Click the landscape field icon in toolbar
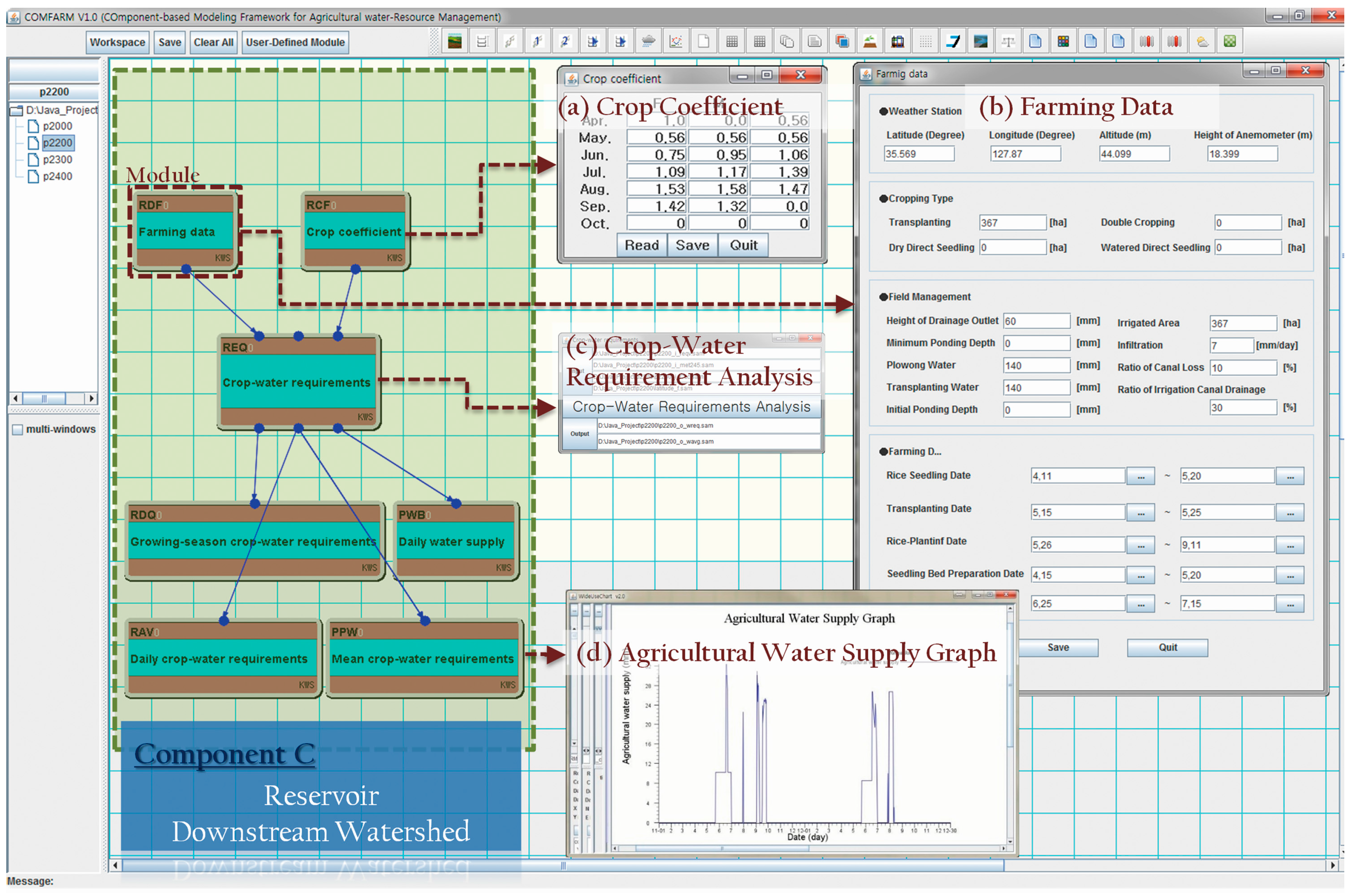The height and width of the screenshot is (896, 1354). [454, 42]
